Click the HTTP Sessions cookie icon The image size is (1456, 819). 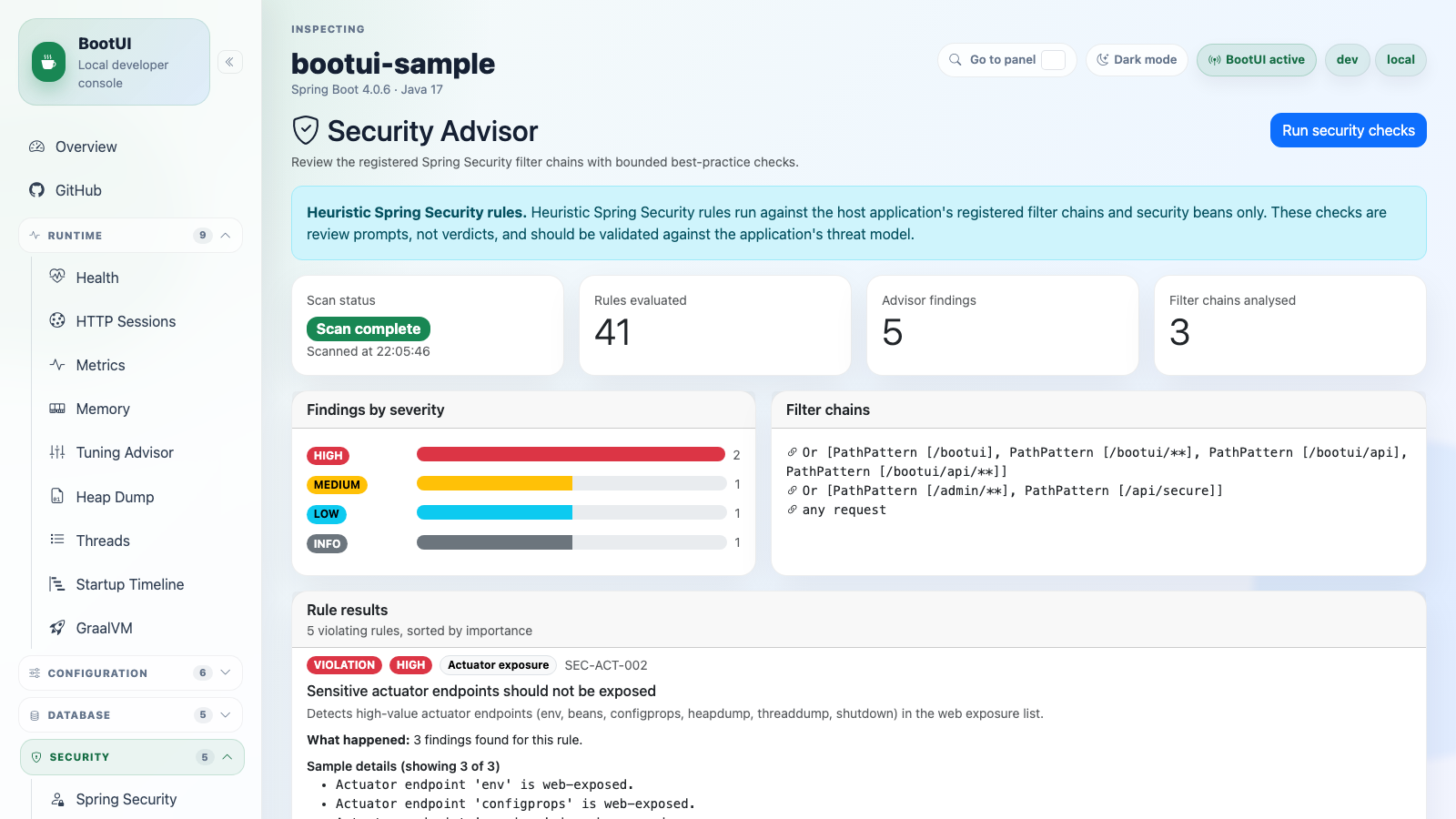pyautogui.click(x=57, y=320)
